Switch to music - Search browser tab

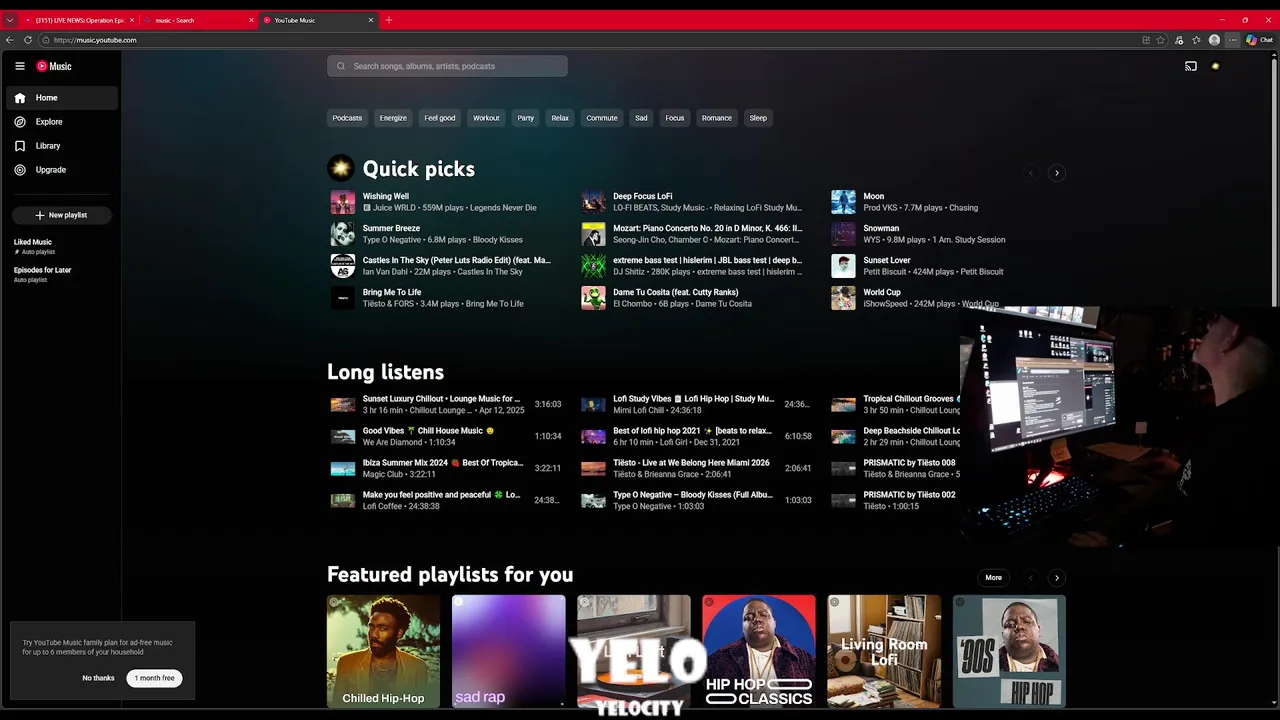point(197,20)
